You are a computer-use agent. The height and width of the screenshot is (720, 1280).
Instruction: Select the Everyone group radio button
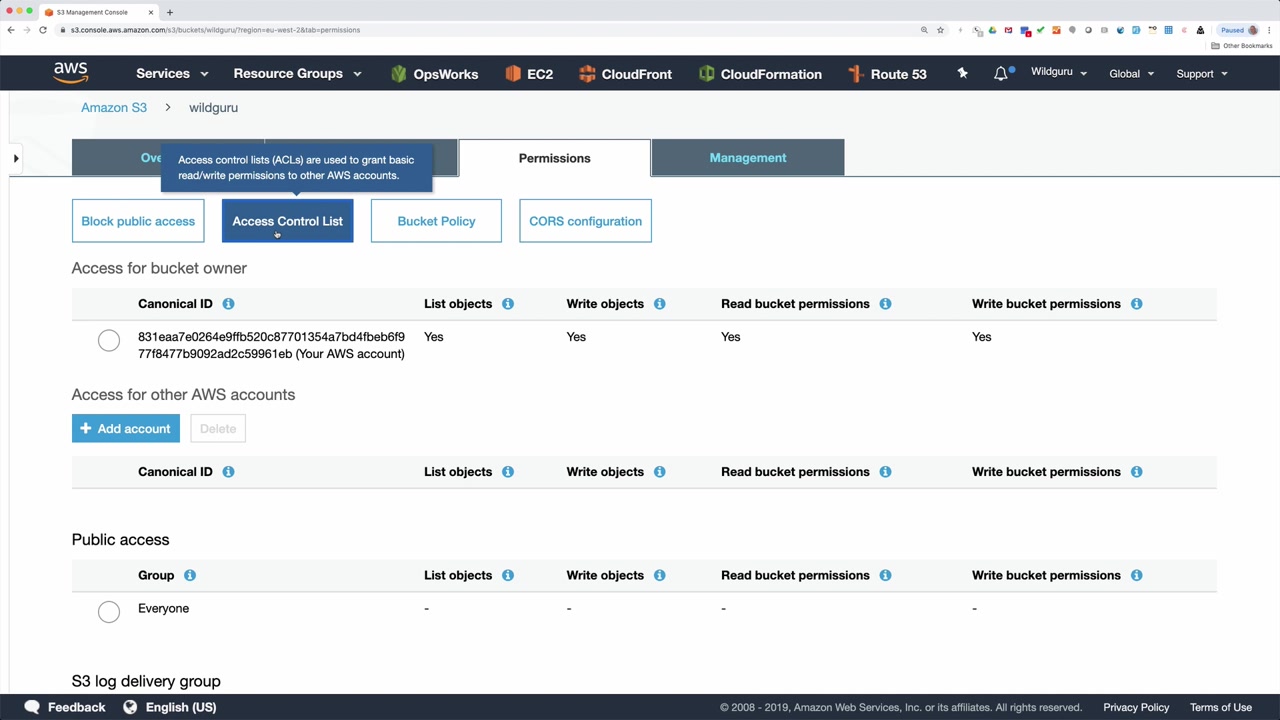click(x=109, y=611)
